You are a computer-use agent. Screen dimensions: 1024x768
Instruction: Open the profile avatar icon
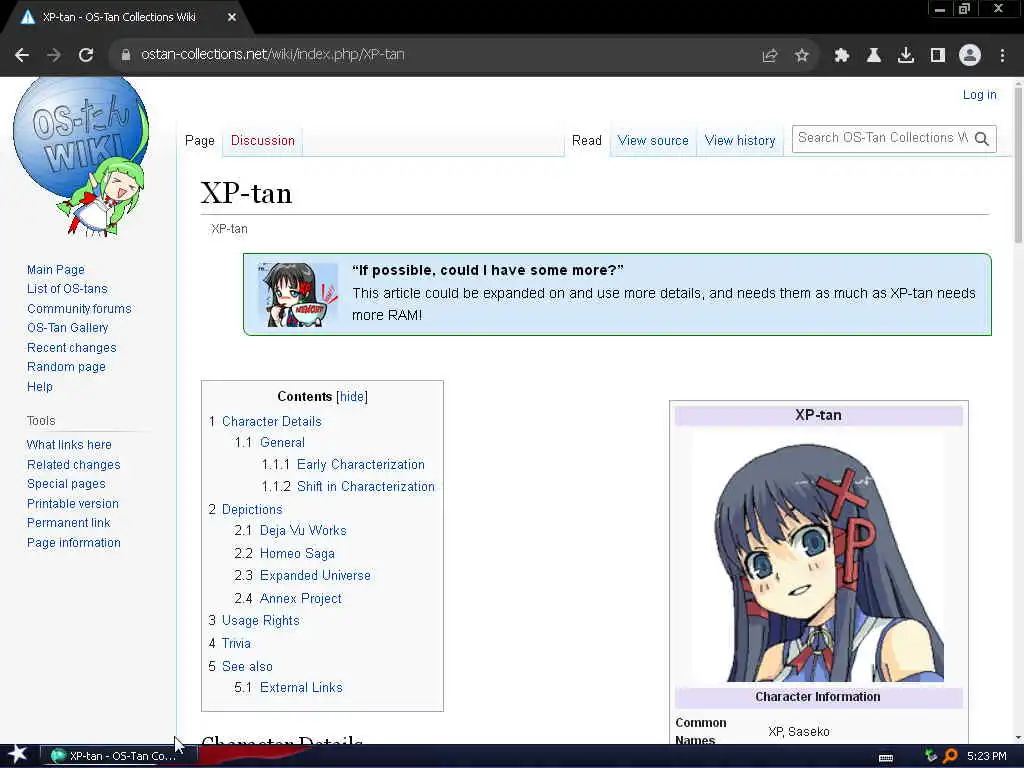click(x=970, y=55)
